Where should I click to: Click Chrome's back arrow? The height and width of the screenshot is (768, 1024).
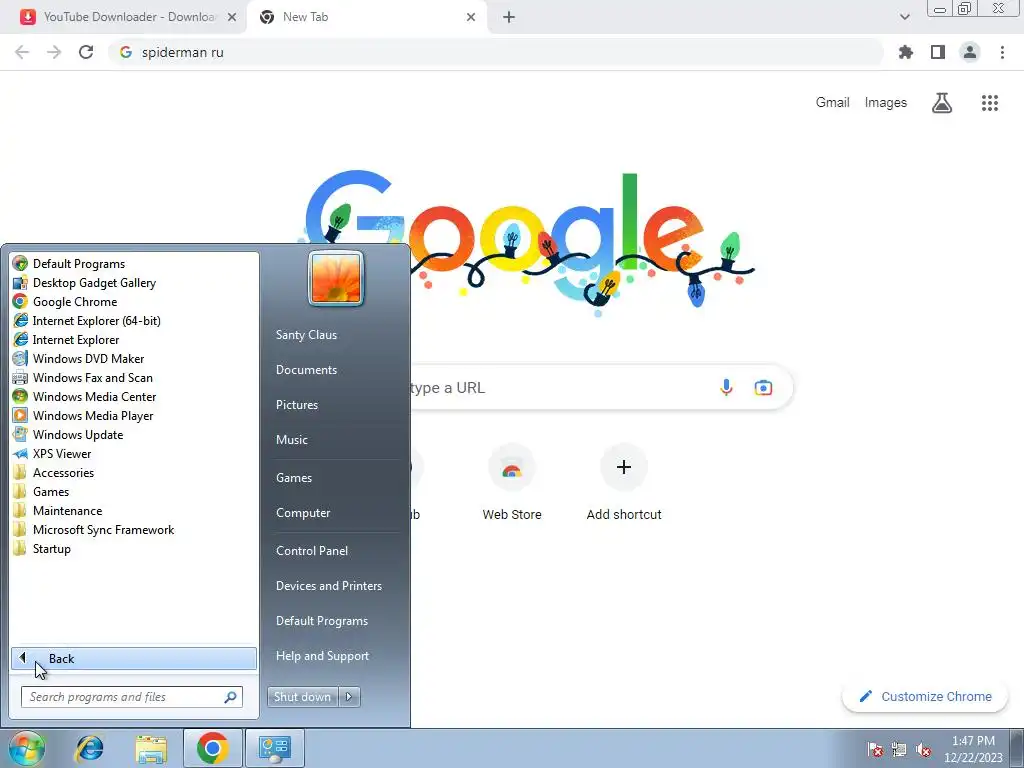(22, 52)
